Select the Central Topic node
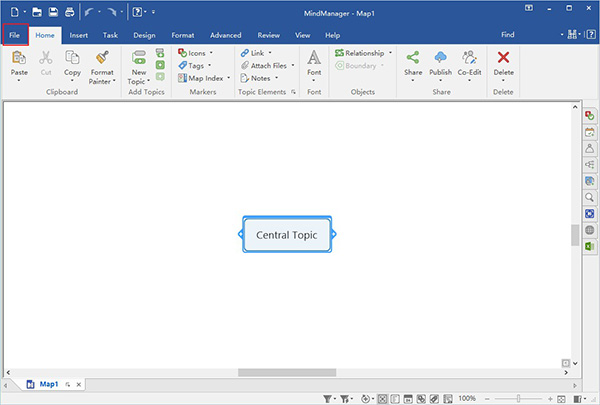Screen dimensions: 600x405 [x=287, y=235]
